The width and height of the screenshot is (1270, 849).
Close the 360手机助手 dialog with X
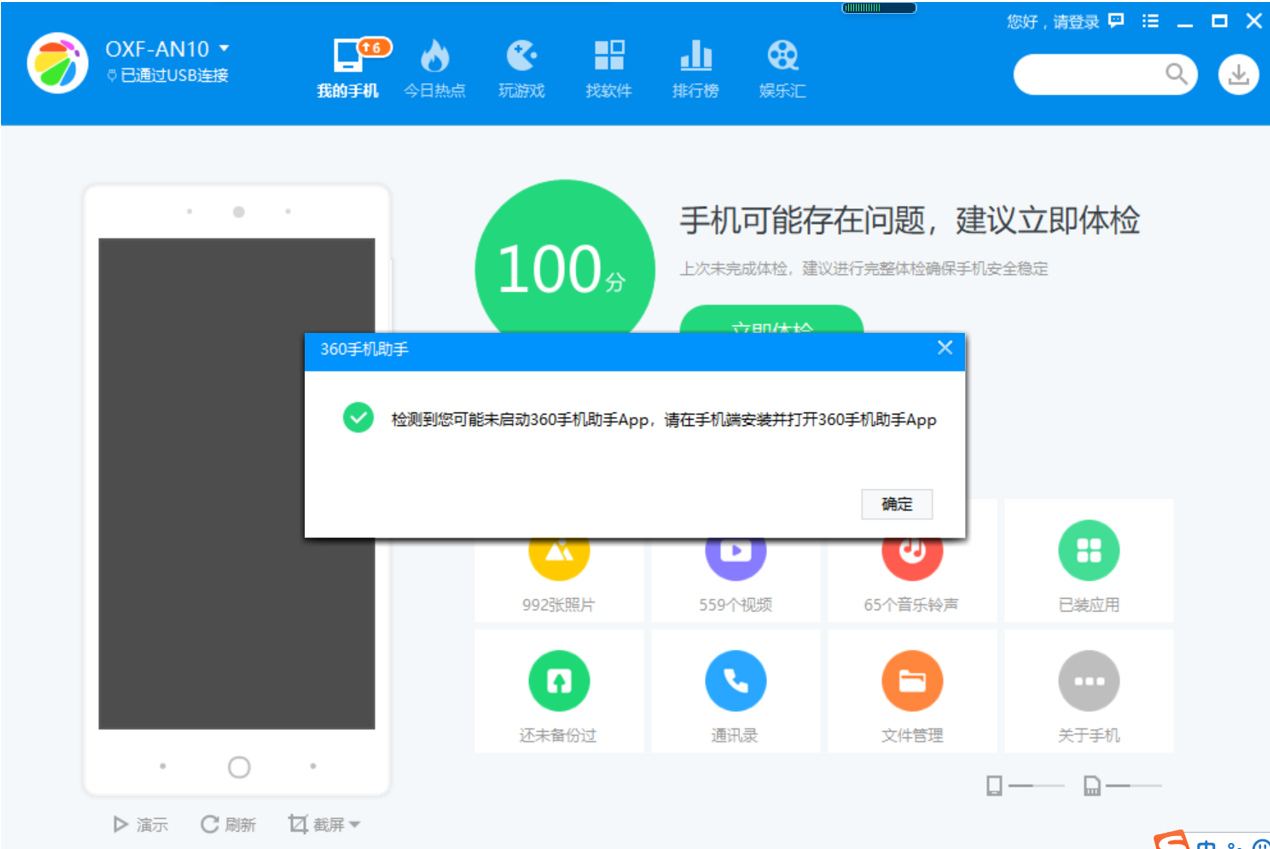point(945,348)
